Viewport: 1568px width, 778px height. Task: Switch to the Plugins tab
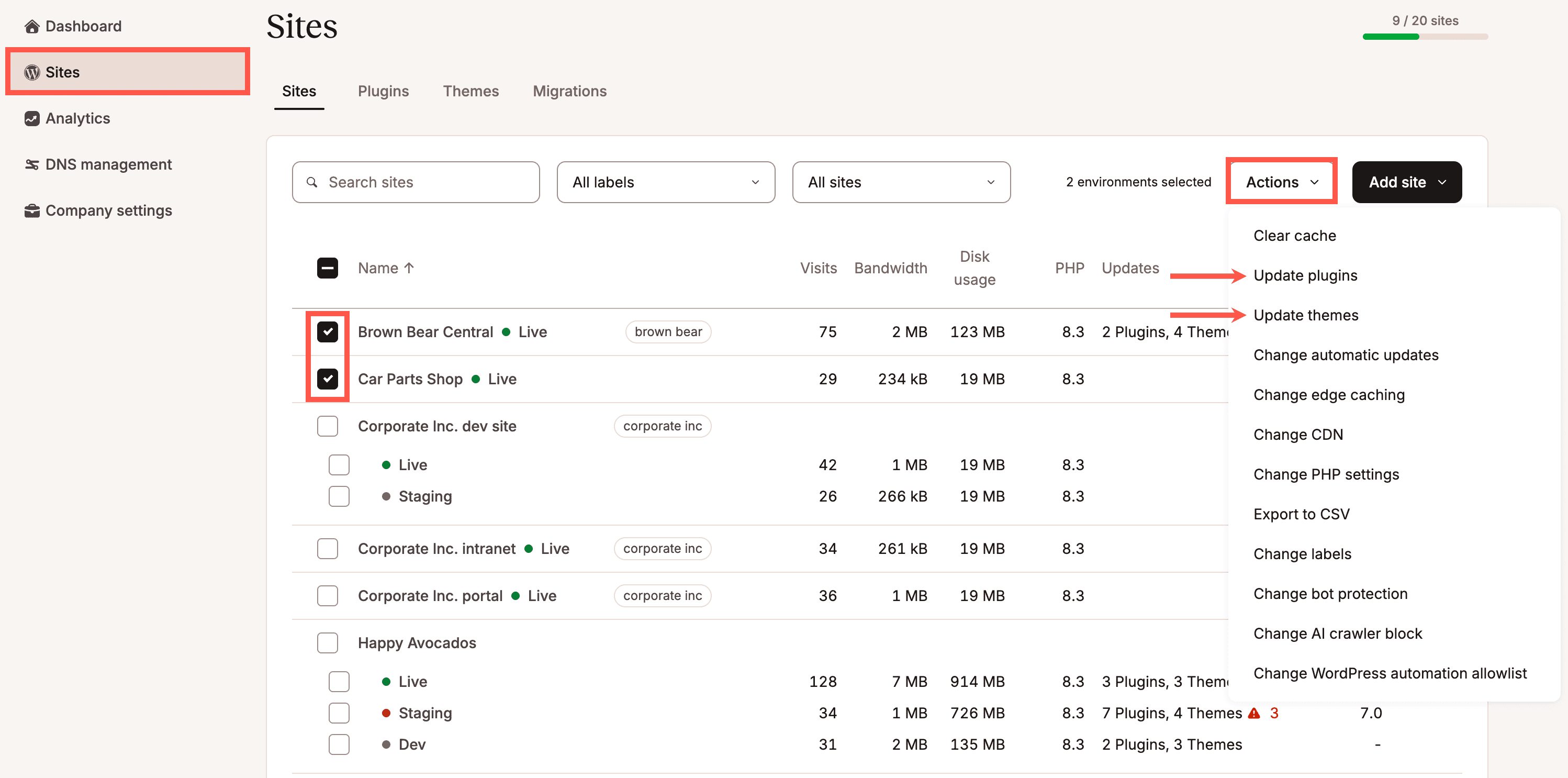pyautogui.click(x=383, y=91)
